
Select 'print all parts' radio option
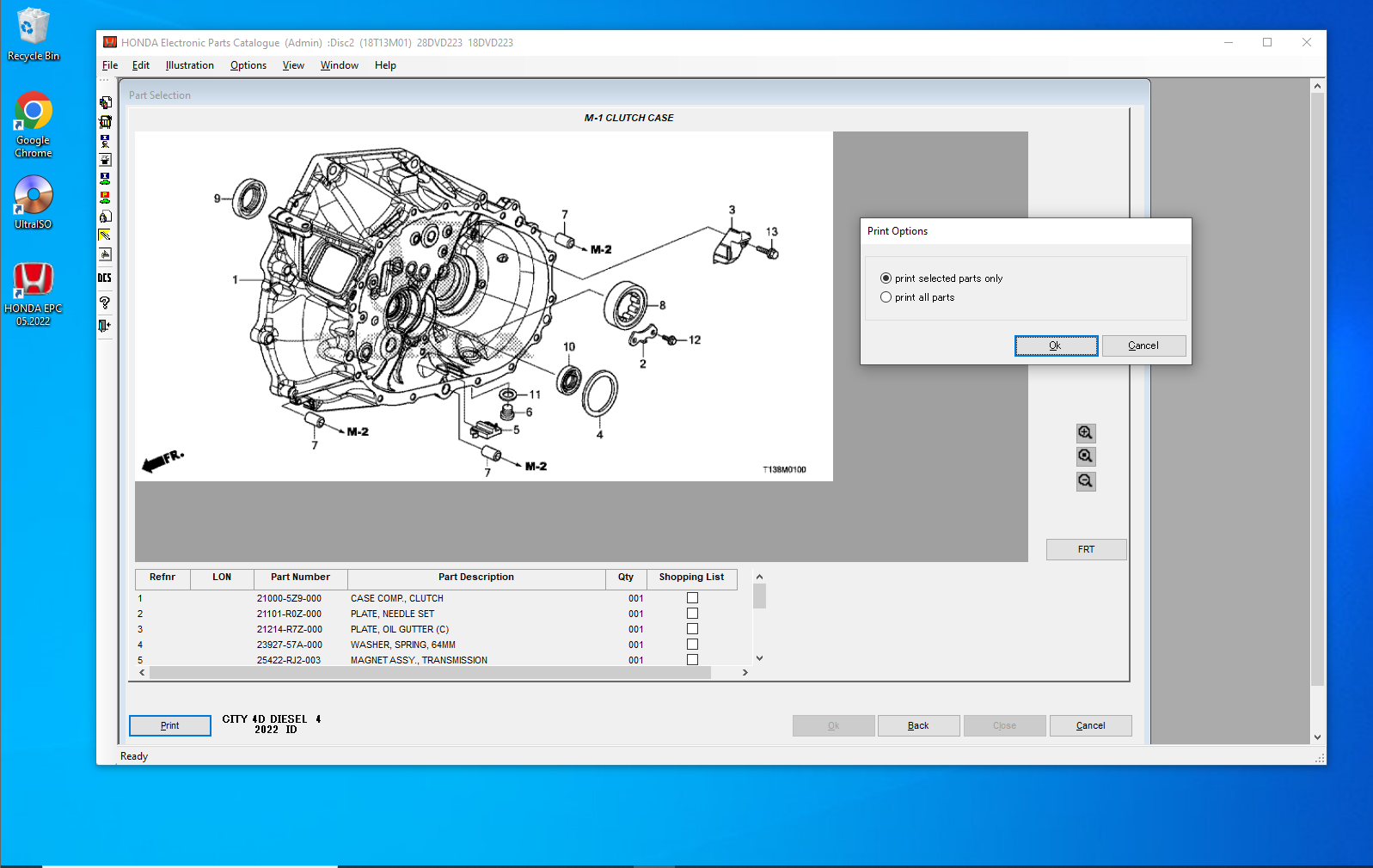click(886, 297)
